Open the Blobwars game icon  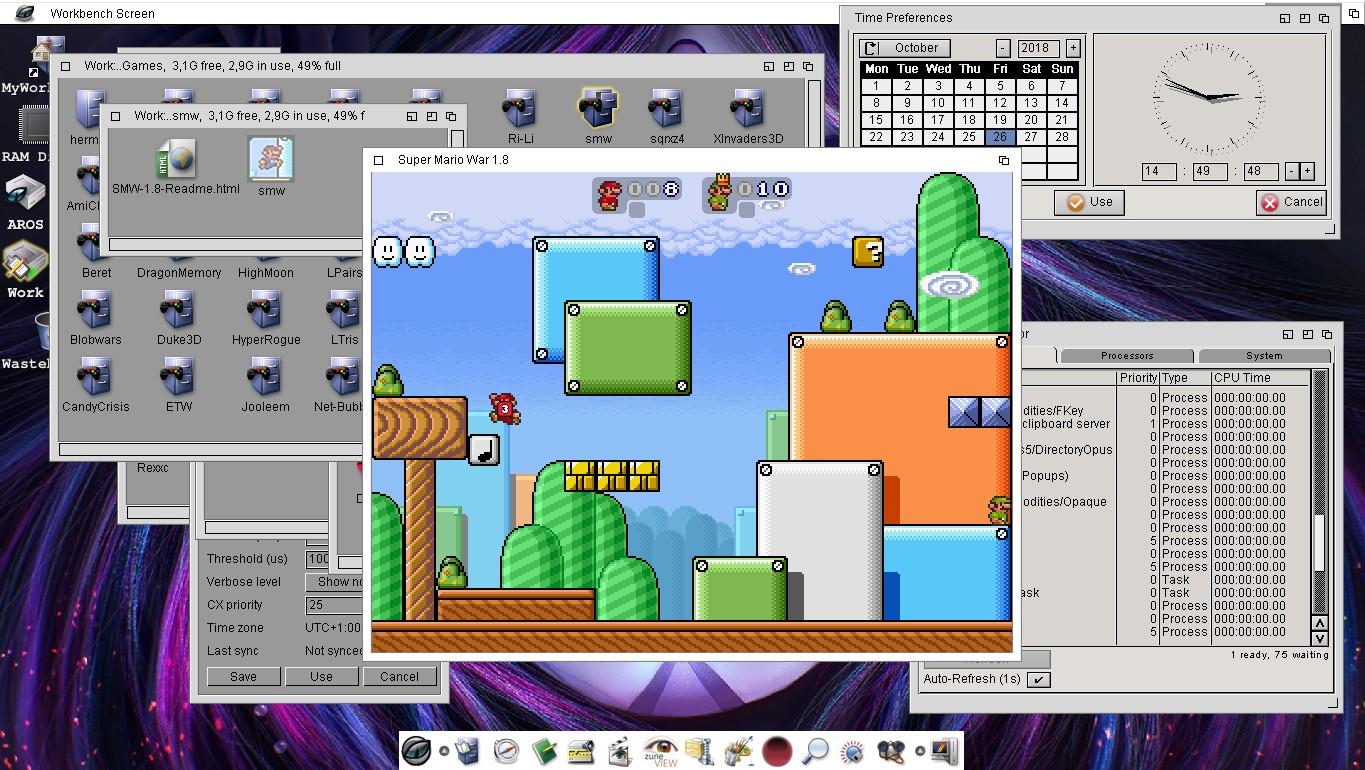tap(95, 311)
